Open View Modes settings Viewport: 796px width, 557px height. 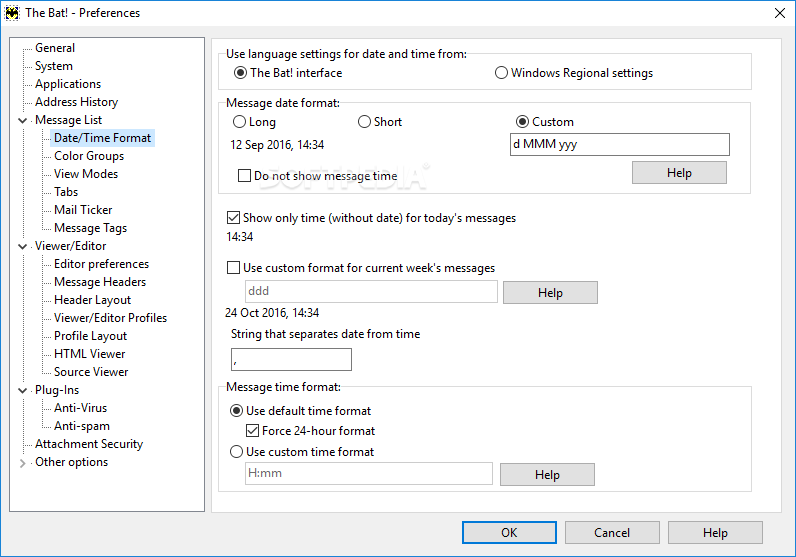86,174
